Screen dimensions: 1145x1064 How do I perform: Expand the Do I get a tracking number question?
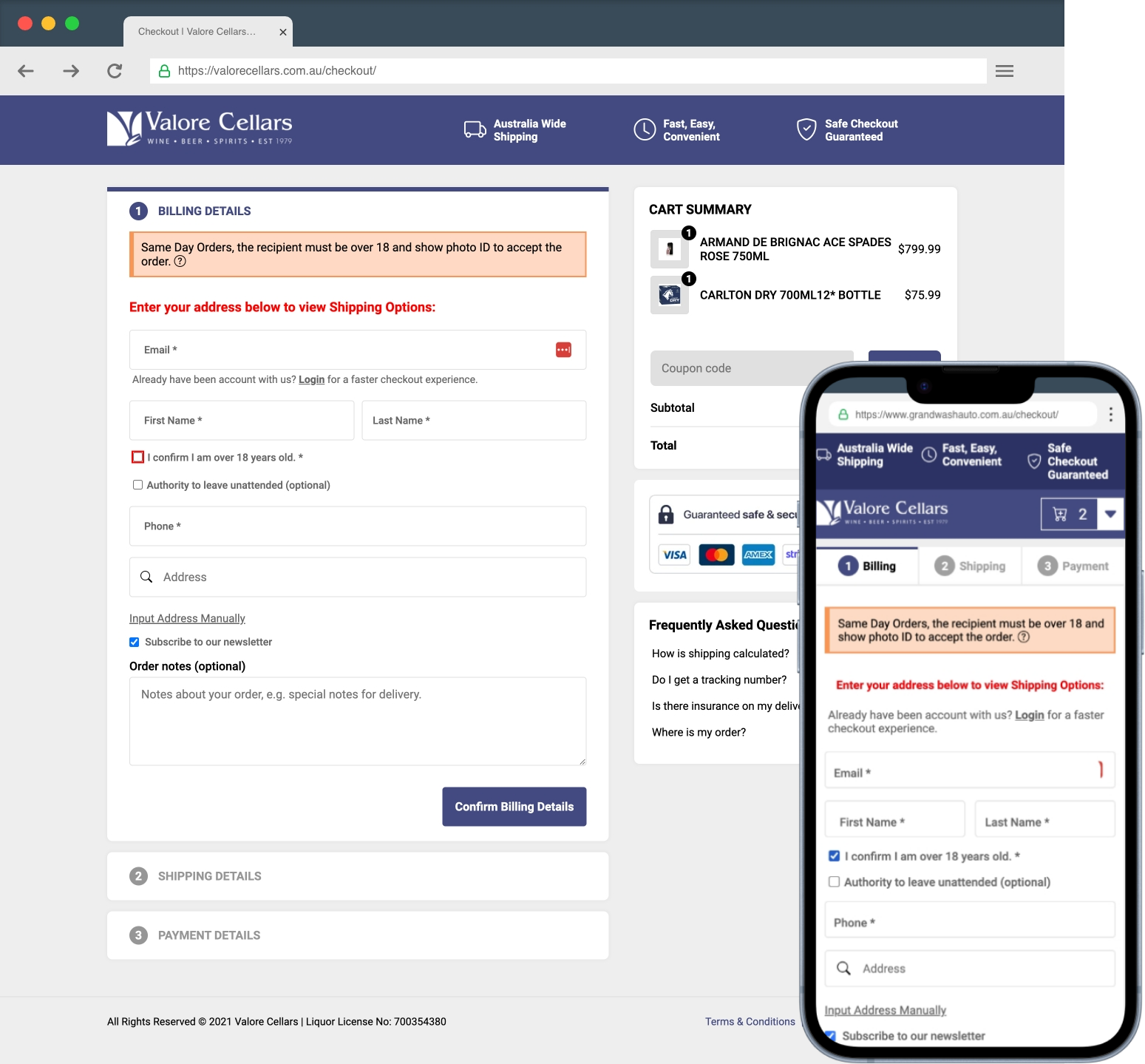719,680
